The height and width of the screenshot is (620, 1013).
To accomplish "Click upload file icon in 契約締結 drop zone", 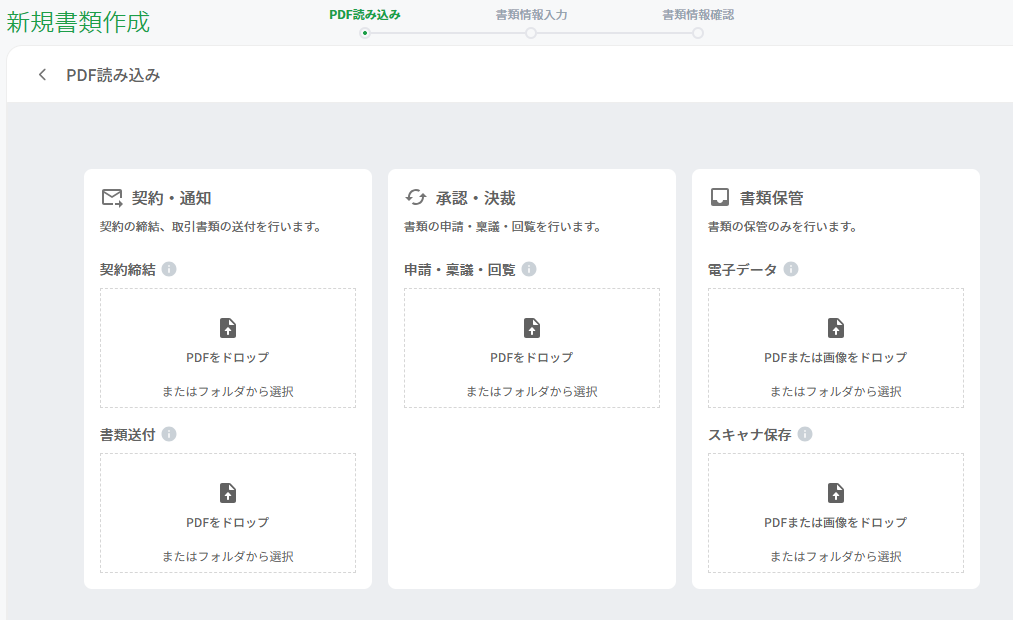I will point(228,328).
